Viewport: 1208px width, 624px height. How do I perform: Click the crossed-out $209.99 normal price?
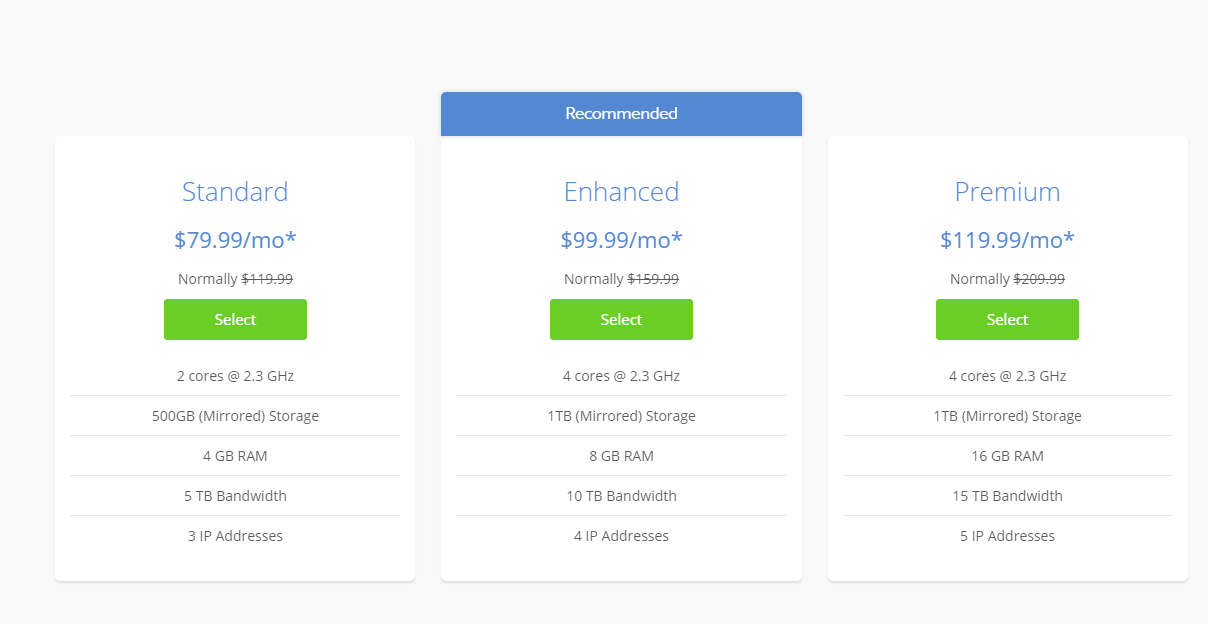point(1039,280)
